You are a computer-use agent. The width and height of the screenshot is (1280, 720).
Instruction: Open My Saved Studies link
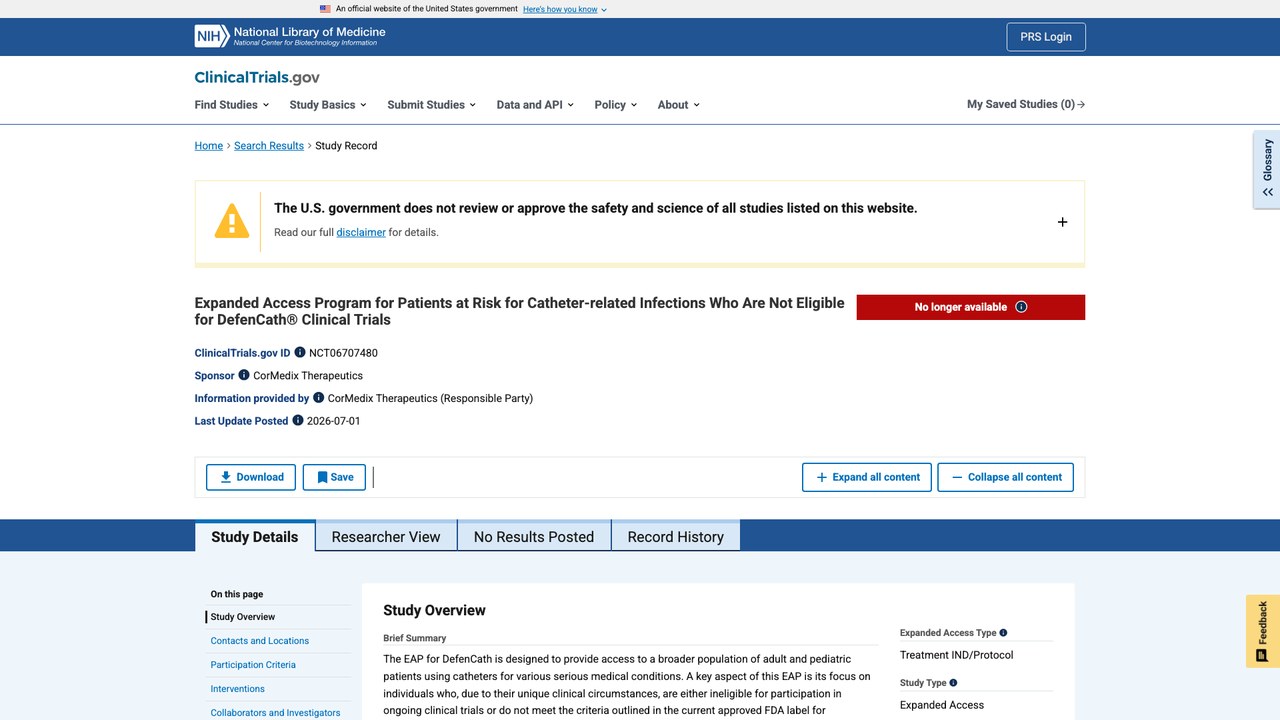tap(1026, 104)
